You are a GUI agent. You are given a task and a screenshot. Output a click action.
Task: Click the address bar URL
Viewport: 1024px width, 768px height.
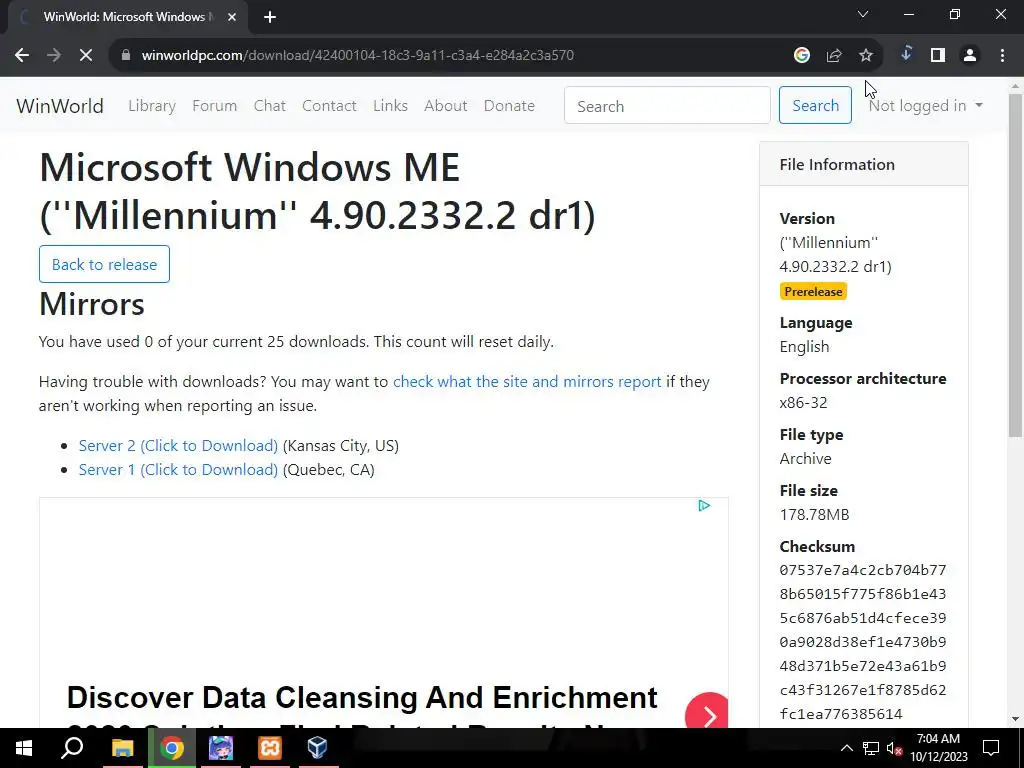point(358,55)
